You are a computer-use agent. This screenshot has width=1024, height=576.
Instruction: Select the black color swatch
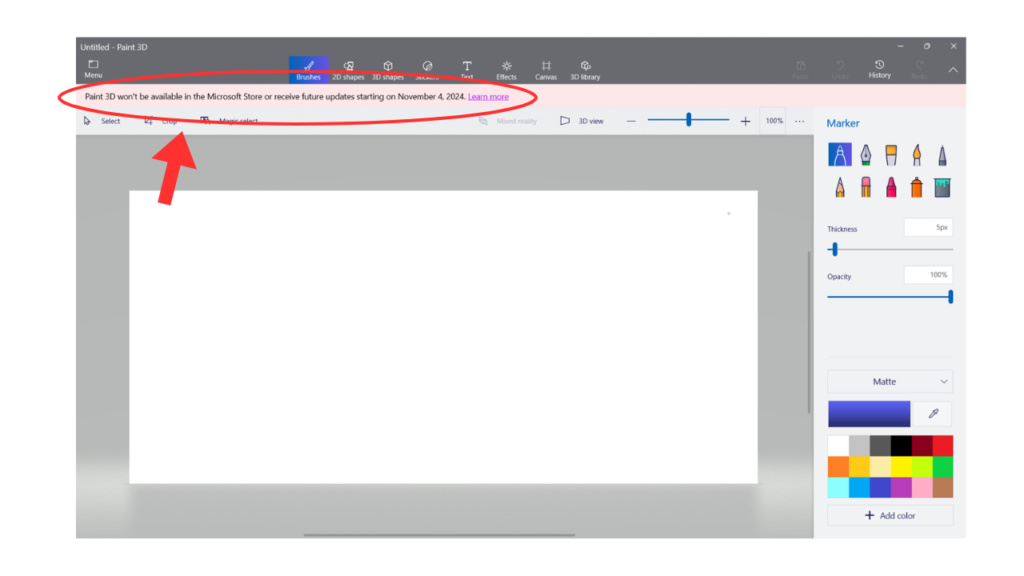tap(901, 445)
